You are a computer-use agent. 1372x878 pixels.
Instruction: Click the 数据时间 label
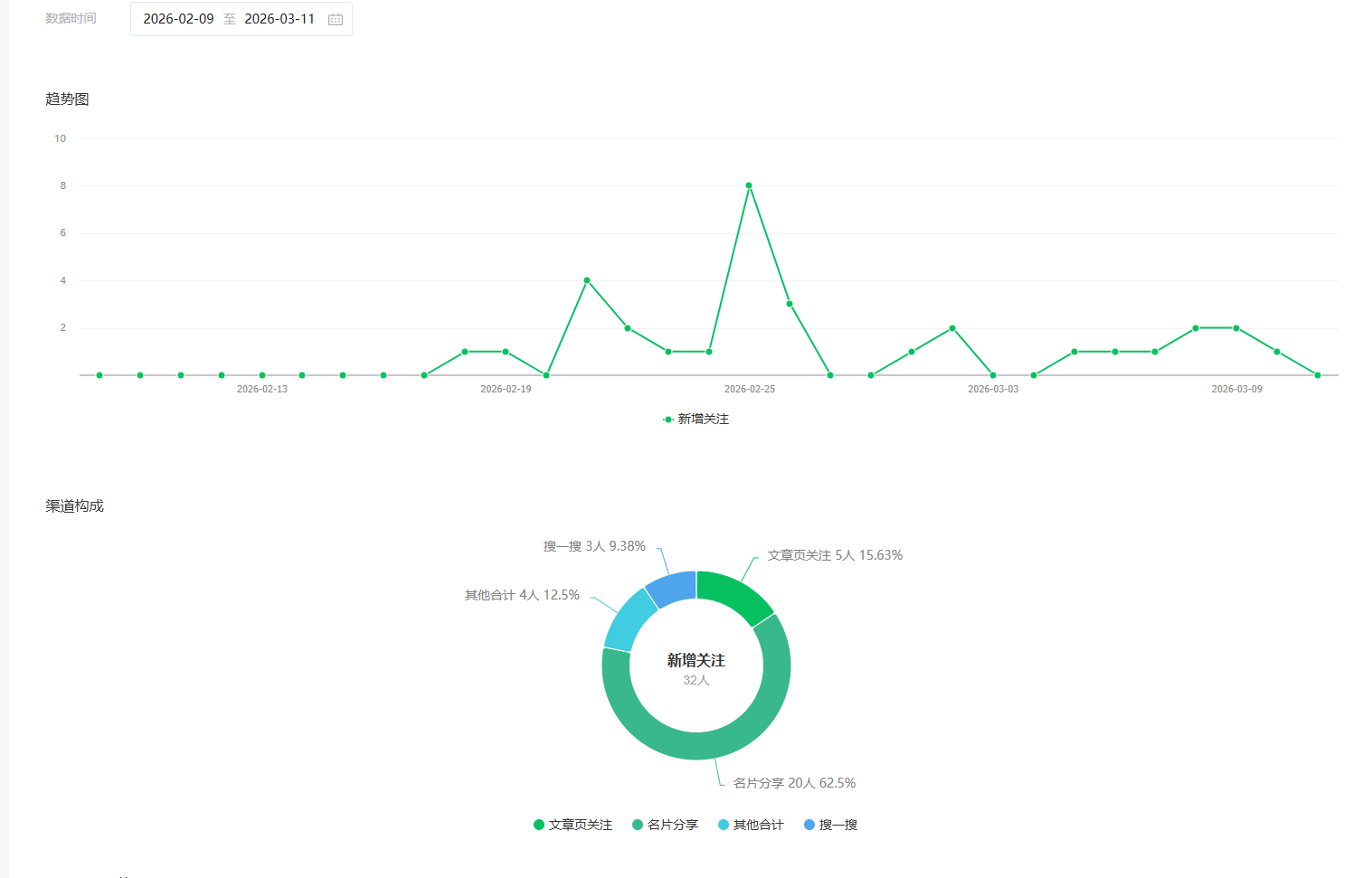pos(71,18)
